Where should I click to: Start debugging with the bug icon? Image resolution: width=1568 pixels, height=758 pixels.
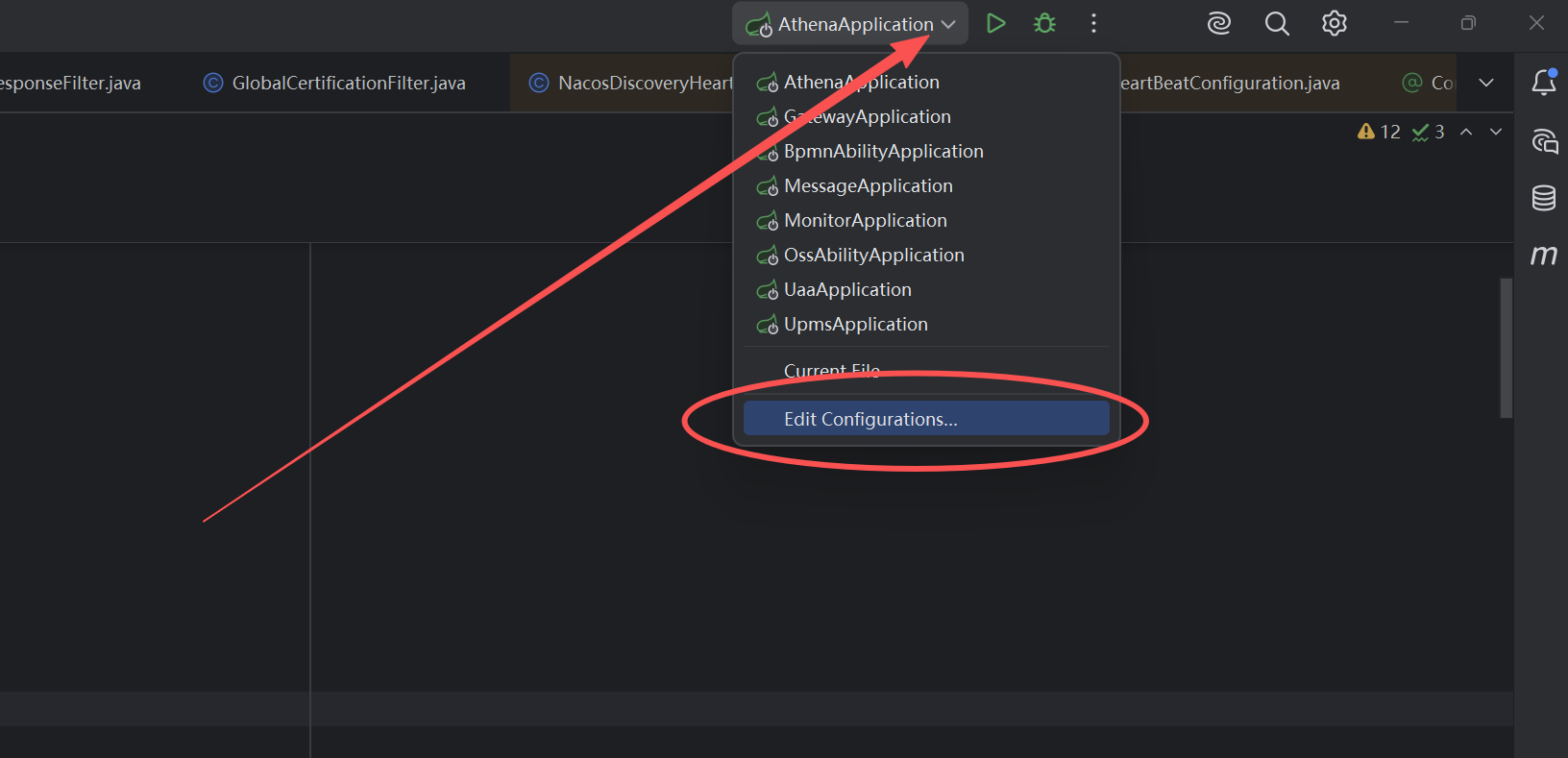[x=1044, y=23]
